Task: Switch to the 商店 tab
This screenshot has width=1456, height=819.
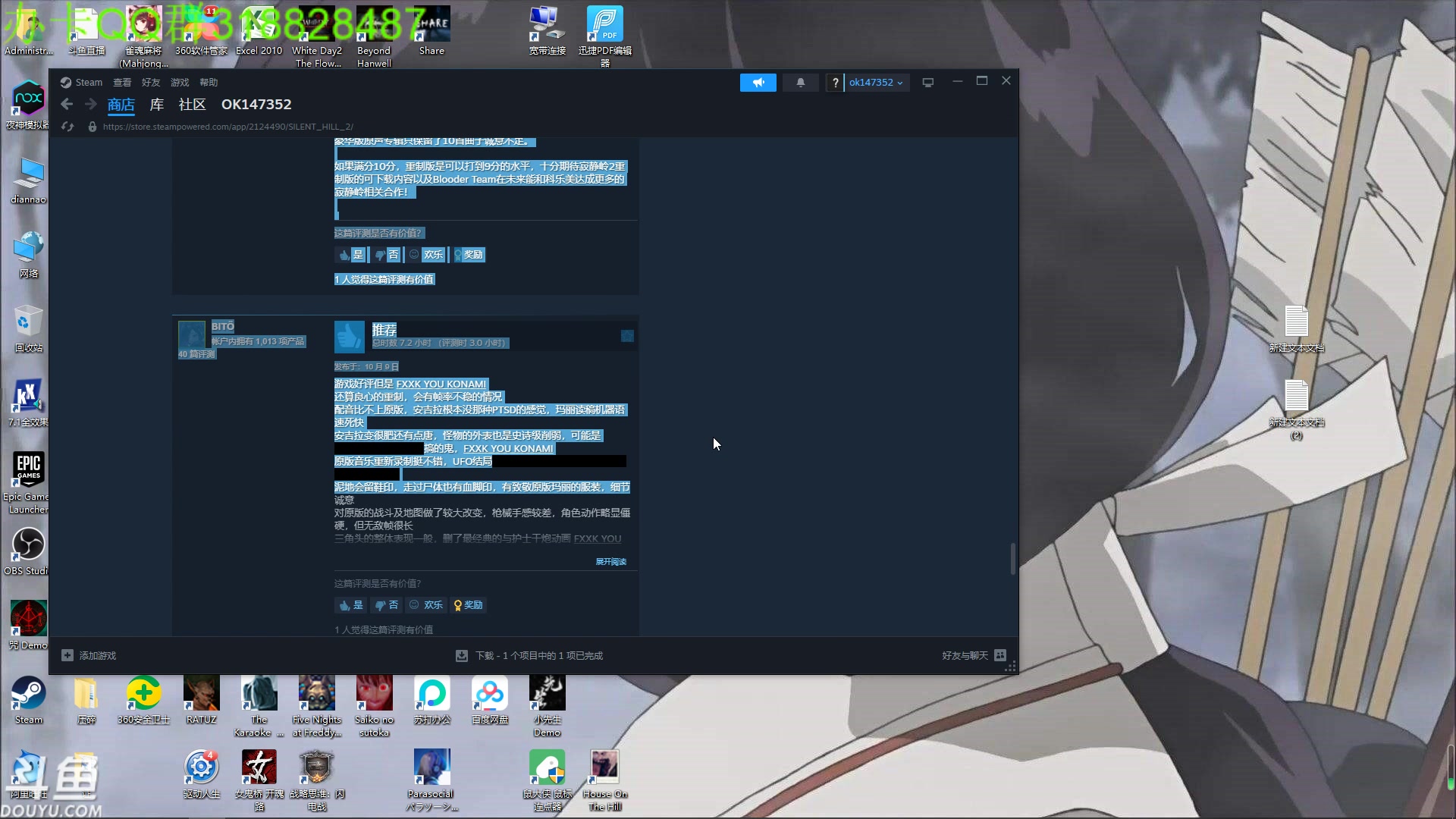Action: point(121,105)
